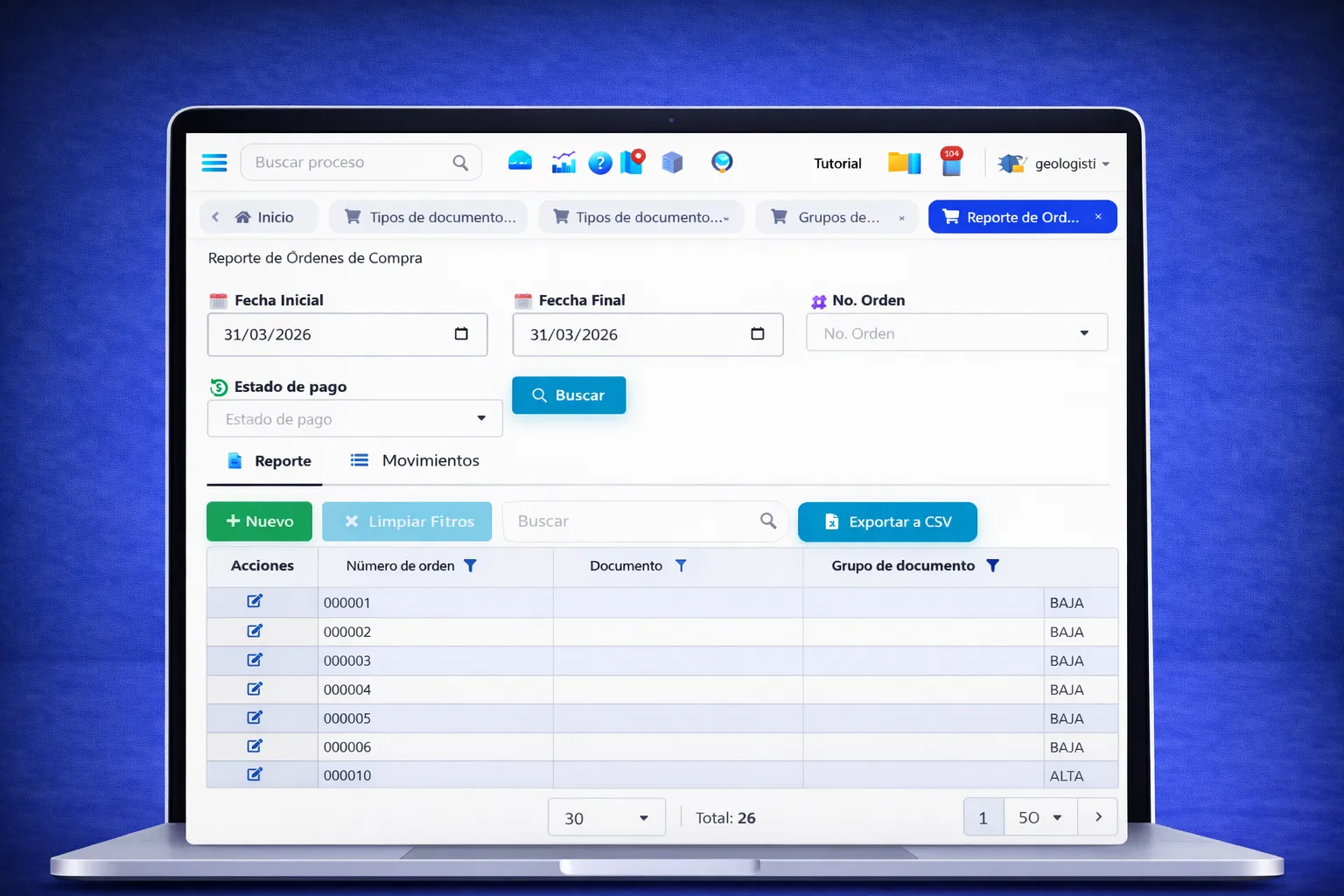
Task: Click the blue Buscar button
Action: click(569, 395)
